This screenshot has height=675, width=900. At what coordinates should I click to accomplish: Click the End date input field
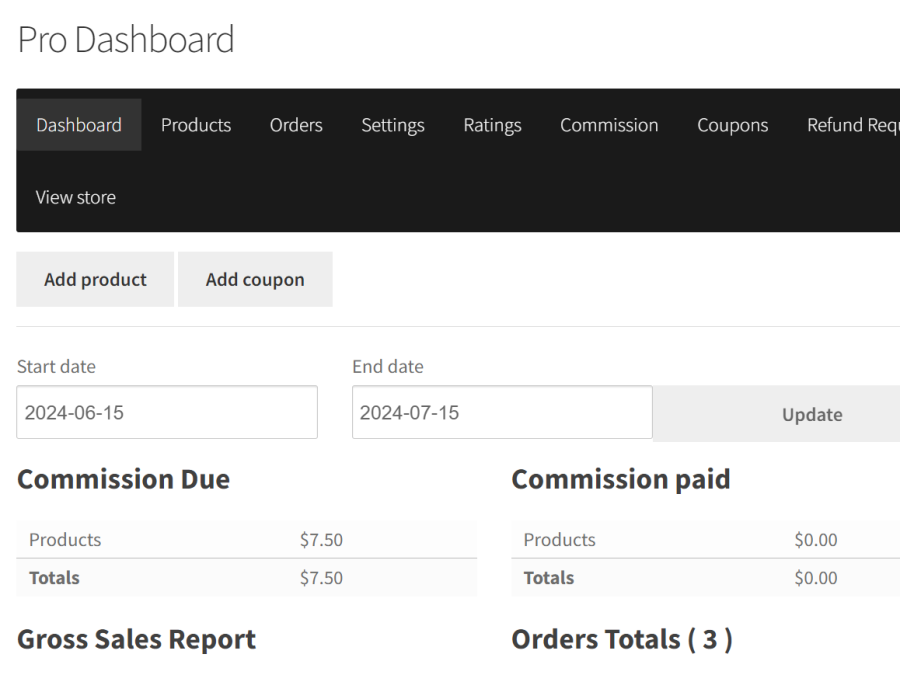click(501, 412)
